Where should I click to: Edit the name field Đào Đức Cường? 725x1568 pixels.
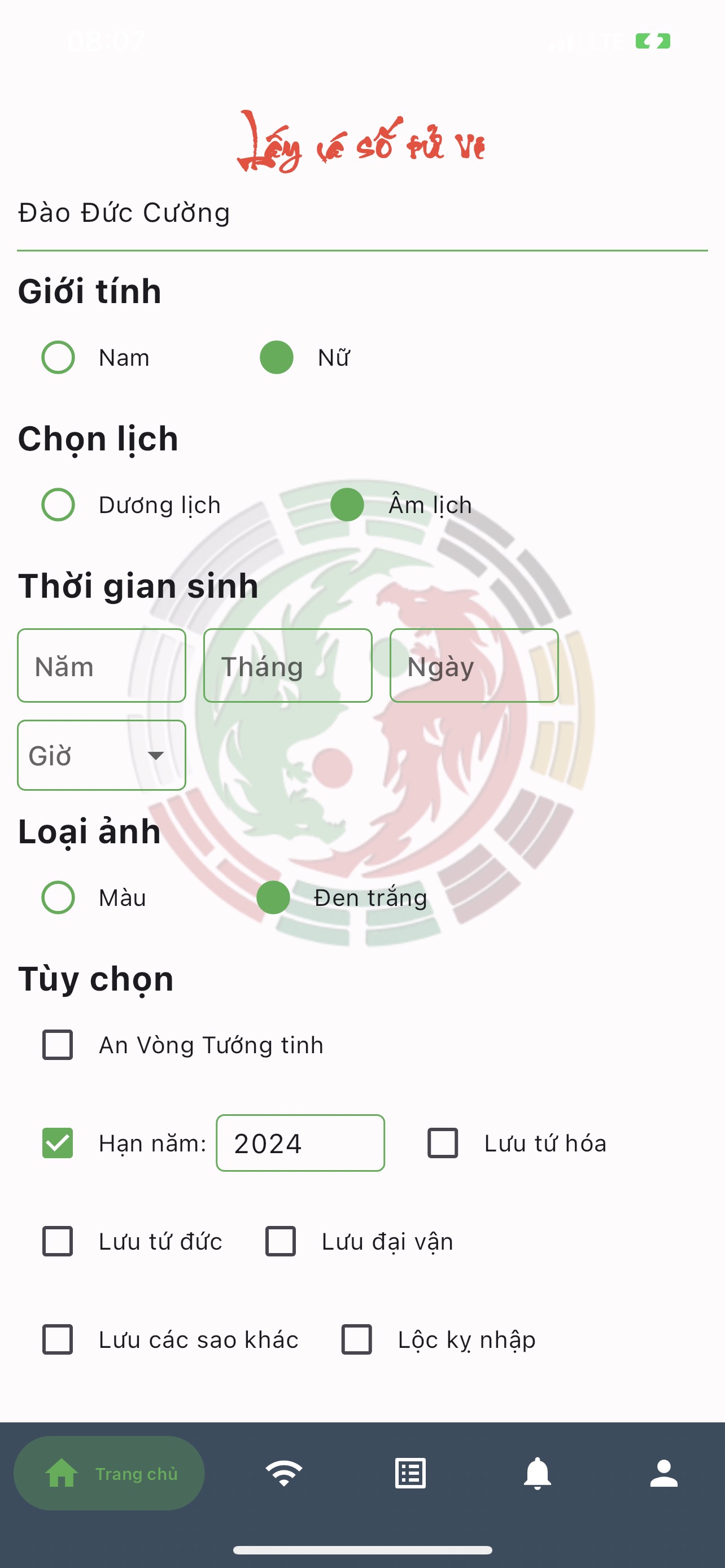coord(361,213)
